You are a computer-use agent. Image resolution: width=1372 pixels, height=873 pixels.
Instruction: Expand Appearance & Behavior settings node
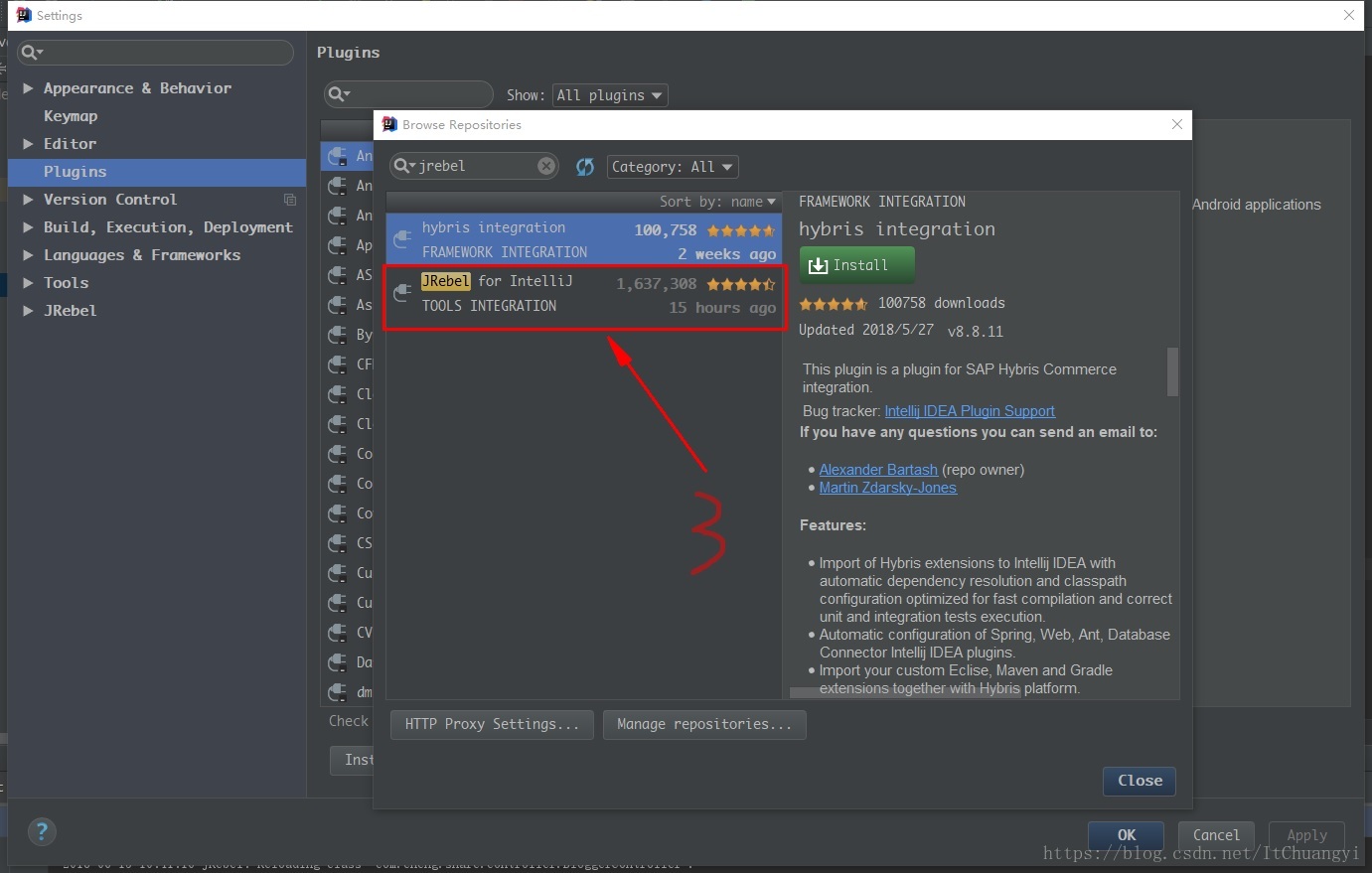coord(28,88)
